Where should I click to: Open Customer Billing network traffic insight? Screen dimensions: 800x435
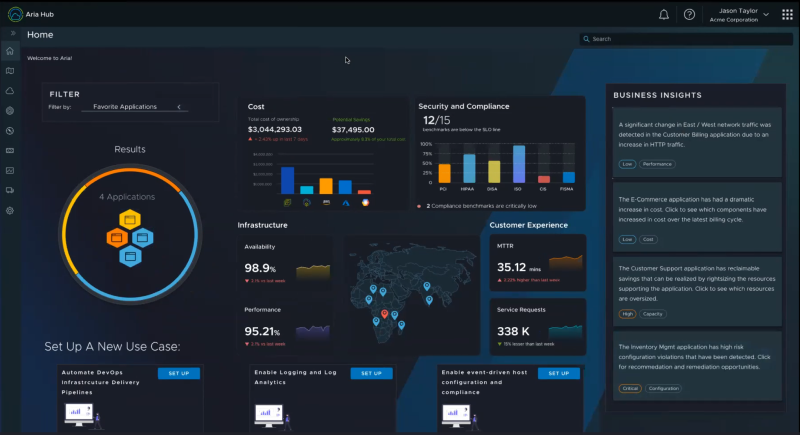[x=697, y=142]
